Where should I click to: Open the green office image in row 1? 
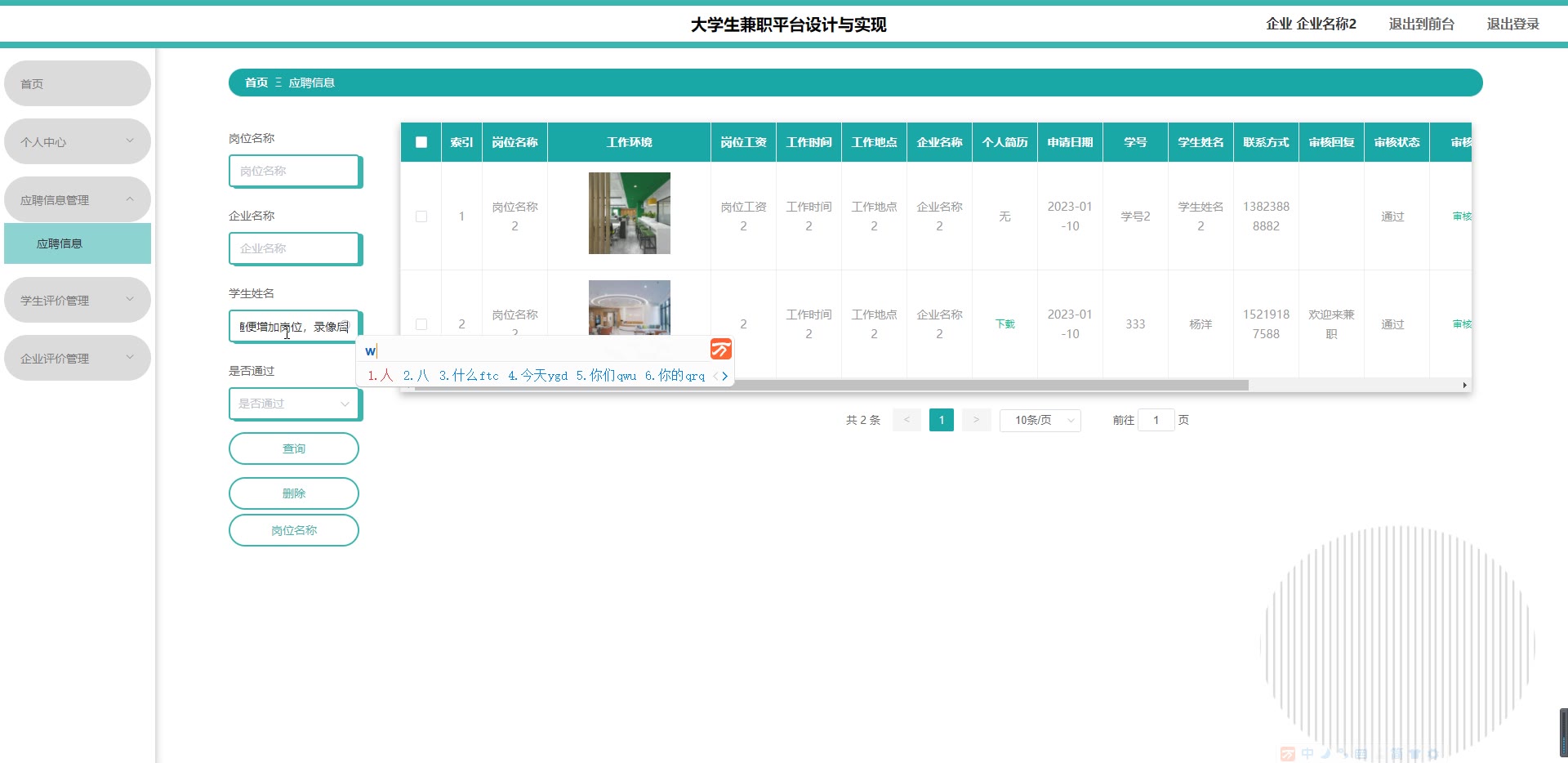629,213
